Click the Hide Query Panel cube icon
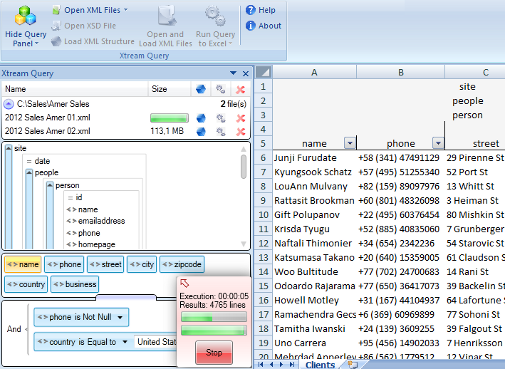Viewport: 505px width, 369px height. (x=25, y=16)
